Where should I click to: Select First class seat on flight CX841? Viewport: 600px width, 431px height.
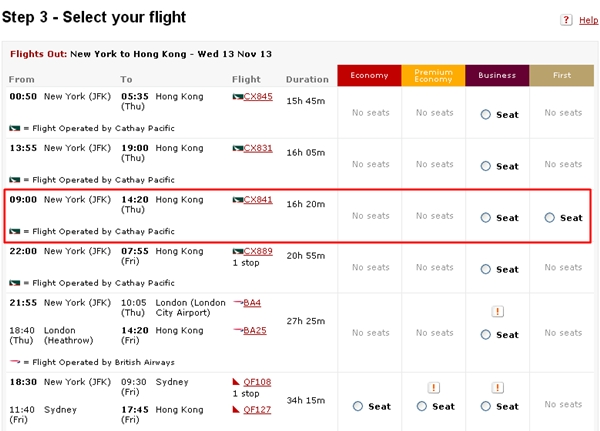549,218
